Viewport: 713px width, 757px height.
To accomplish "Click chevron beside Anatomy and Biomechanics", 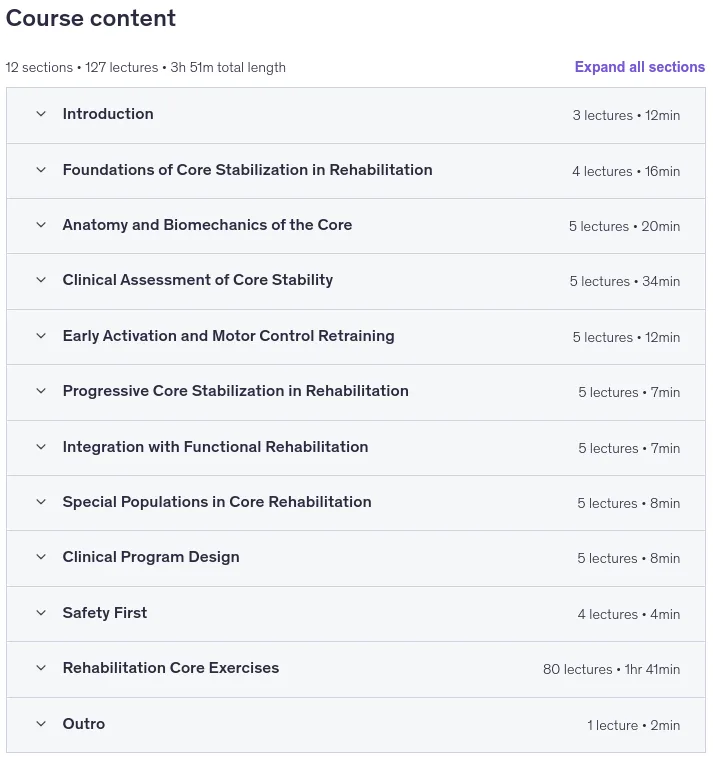I will (x=41, y=225).
